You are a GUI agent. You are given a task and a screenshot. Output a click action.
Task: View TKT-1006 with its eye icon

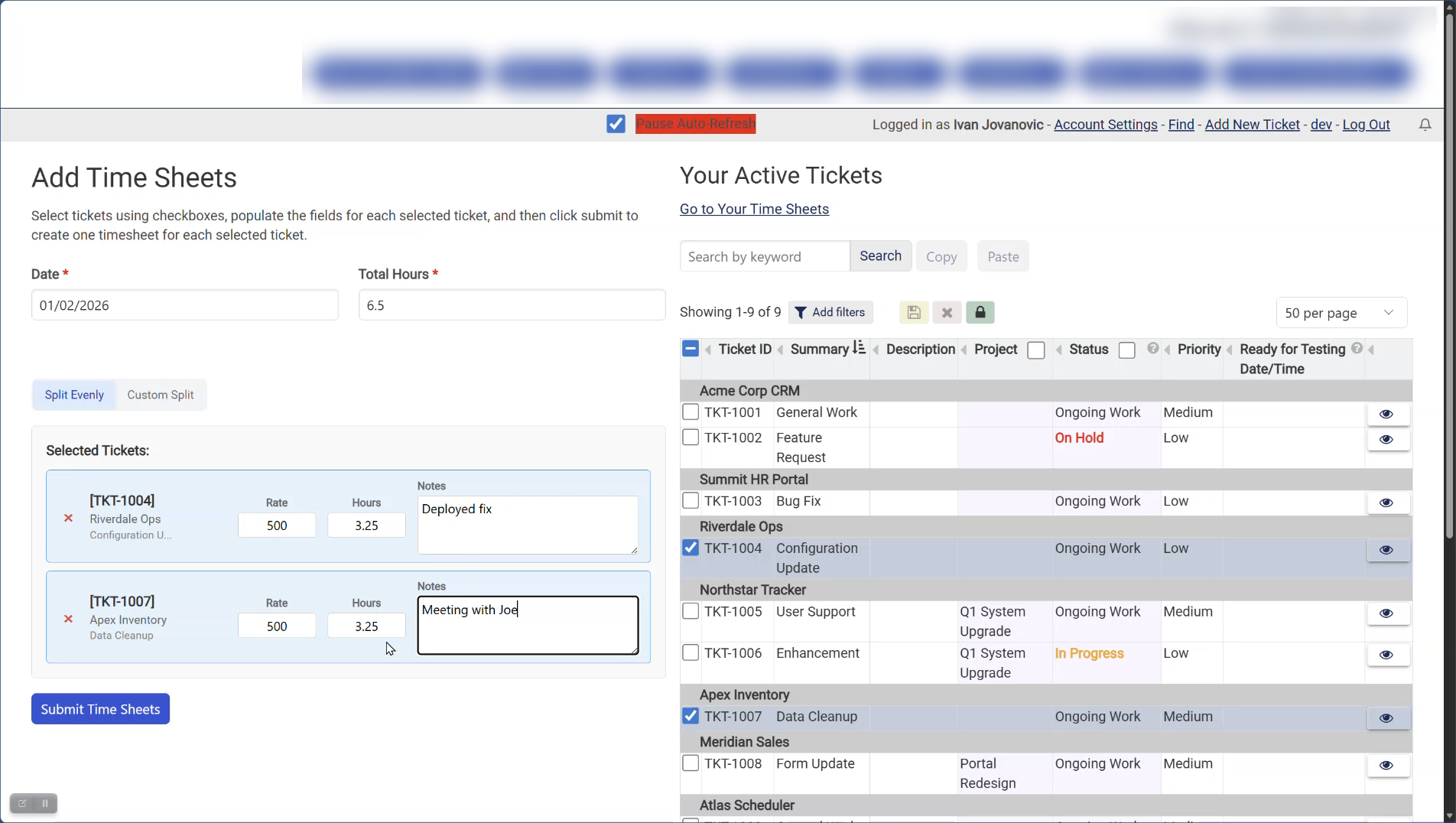[1386, 655]
